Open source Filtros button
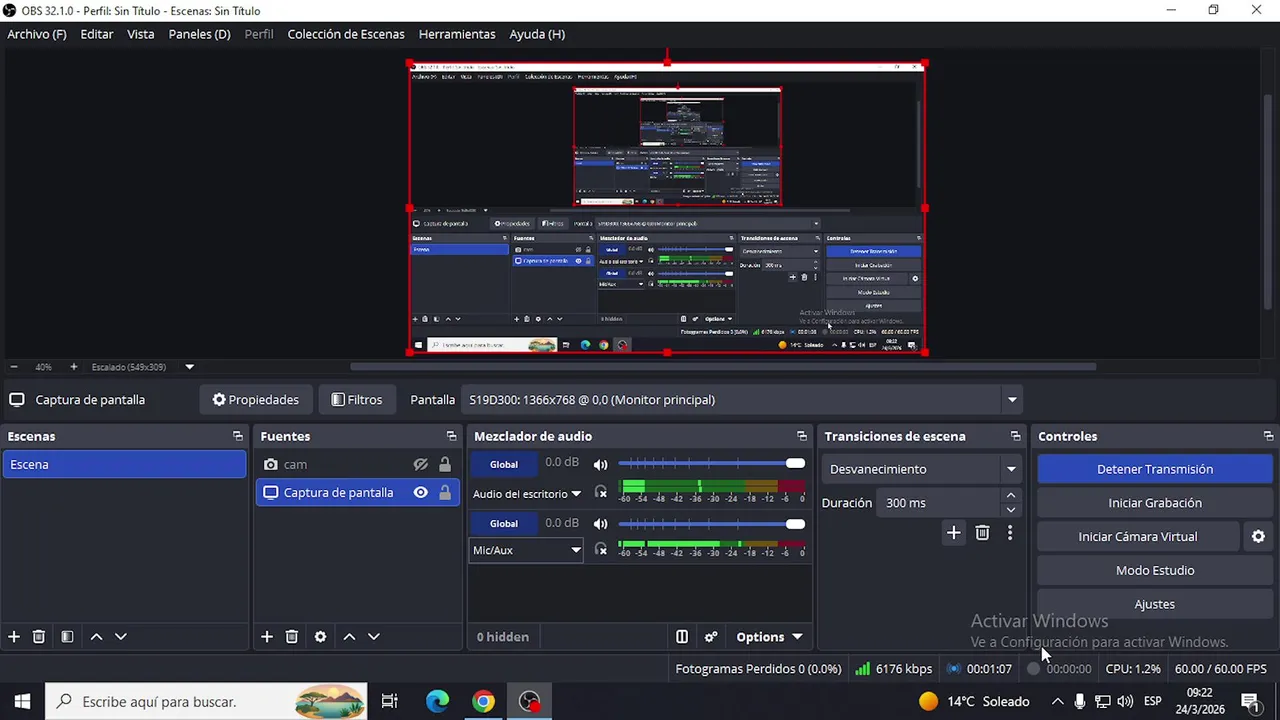Viewport: 1280px width, 720px height. [x=357, y=400]
